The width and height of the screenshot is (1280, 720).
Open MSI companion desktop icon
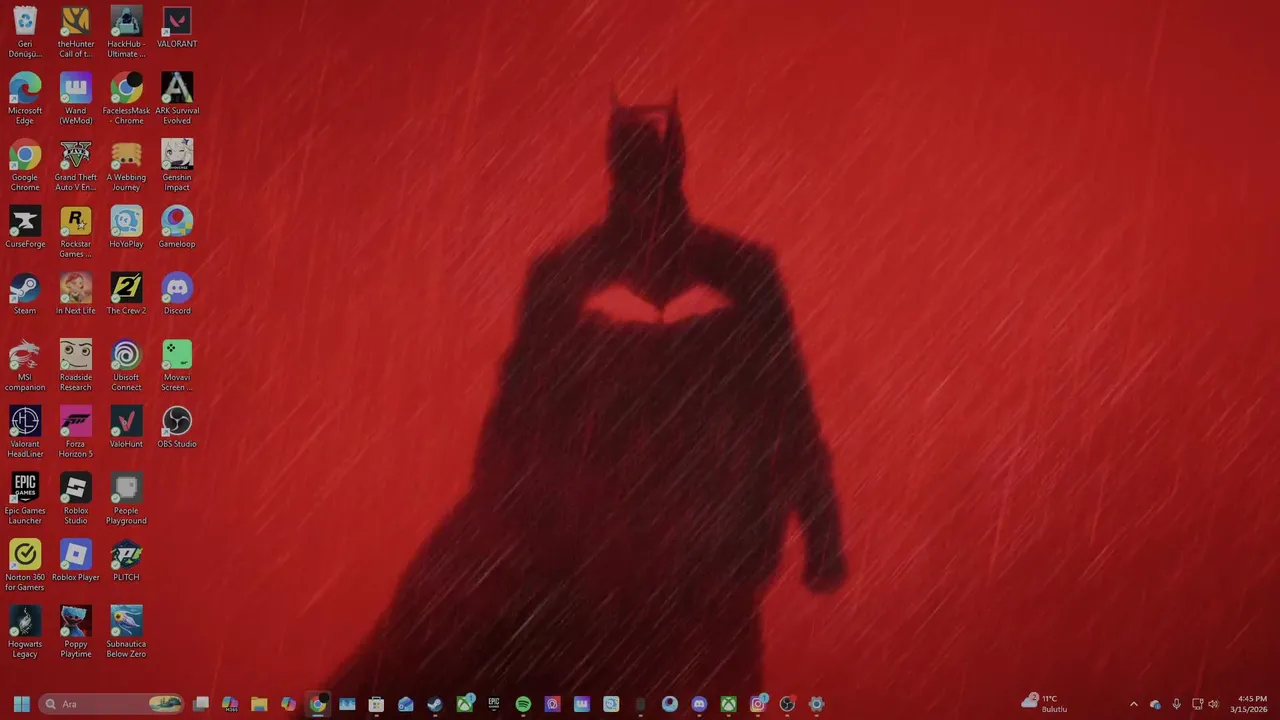tap(25, 366)
